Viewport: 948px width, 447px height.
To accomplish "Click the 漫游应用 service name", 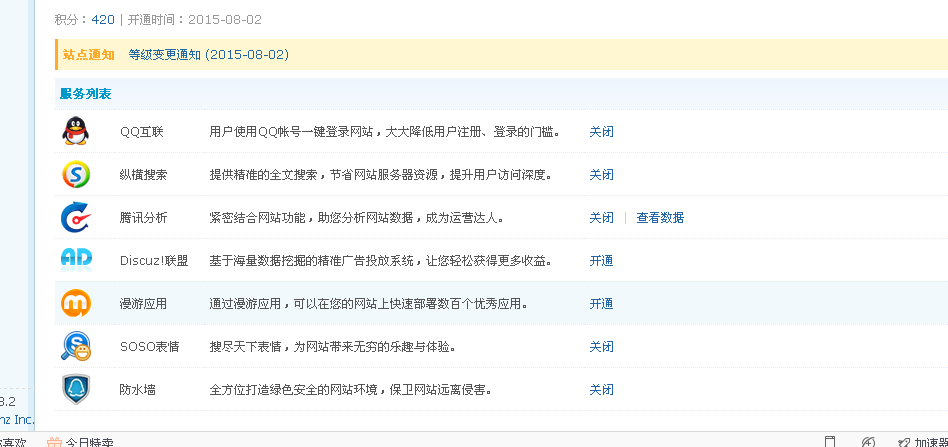I will point(143,304).
